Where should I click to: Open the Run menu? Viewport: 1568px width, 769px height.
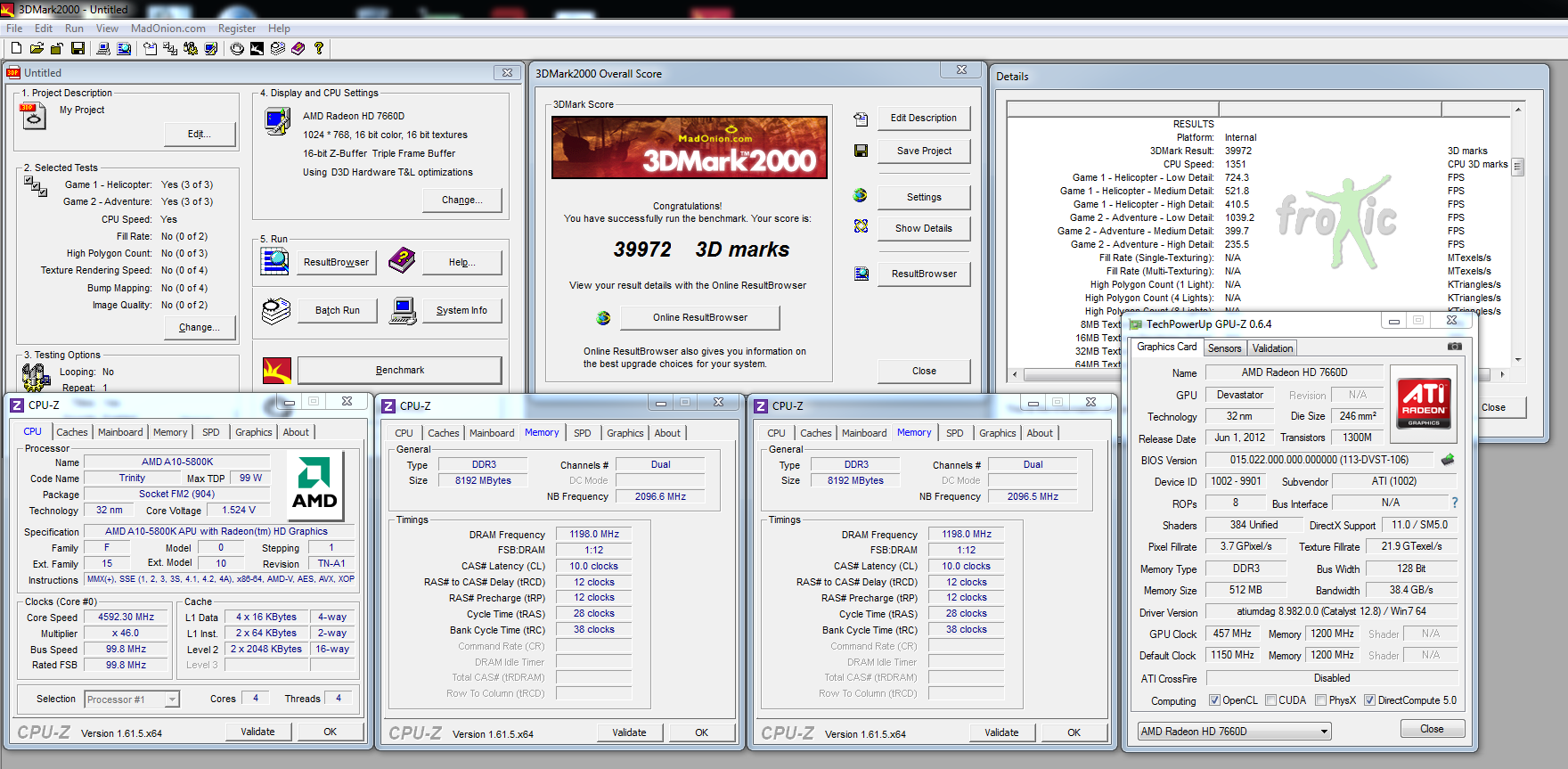point(74,29)
